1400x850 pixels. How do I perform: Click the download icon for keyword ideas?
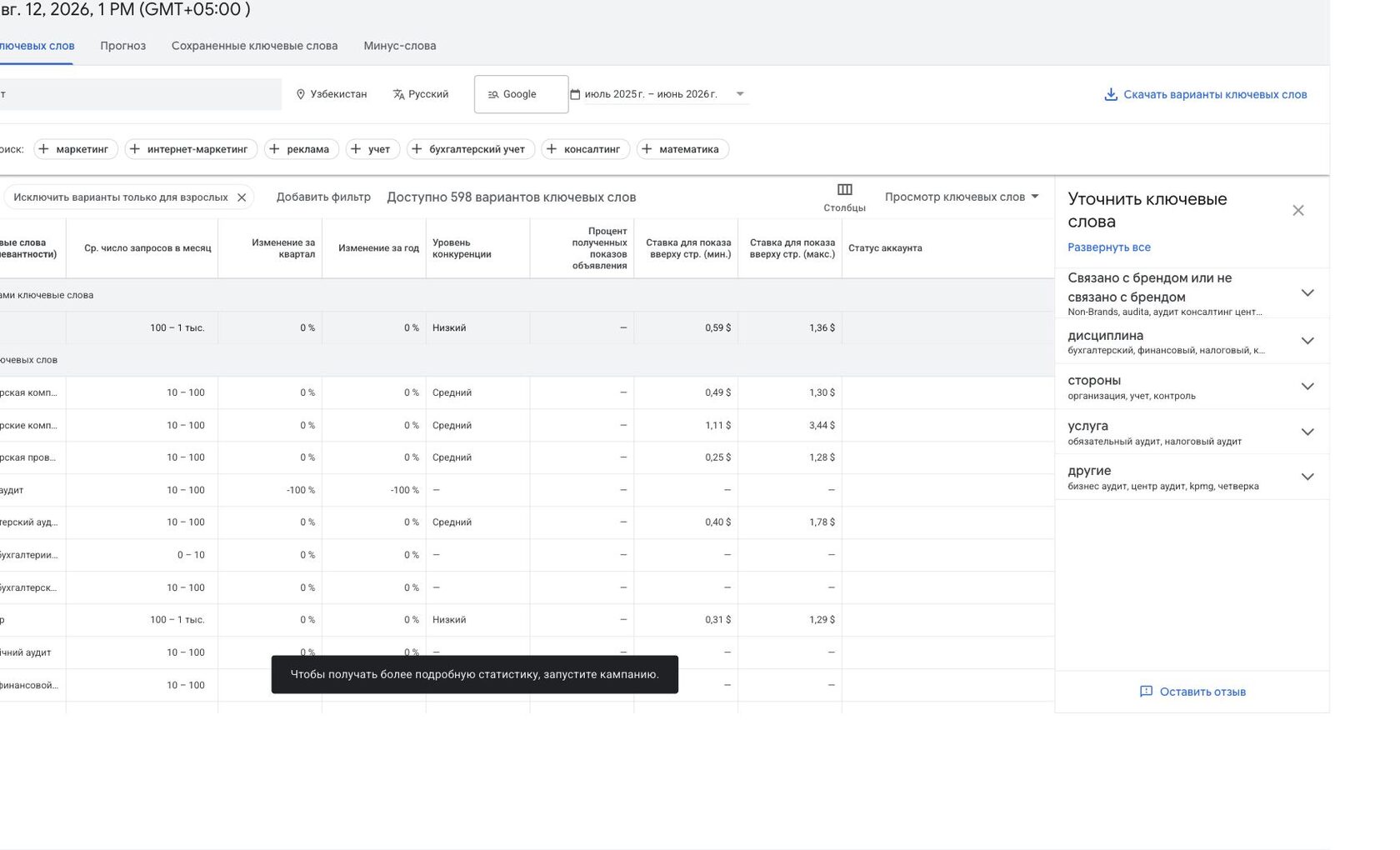(x=1110, y=94)
